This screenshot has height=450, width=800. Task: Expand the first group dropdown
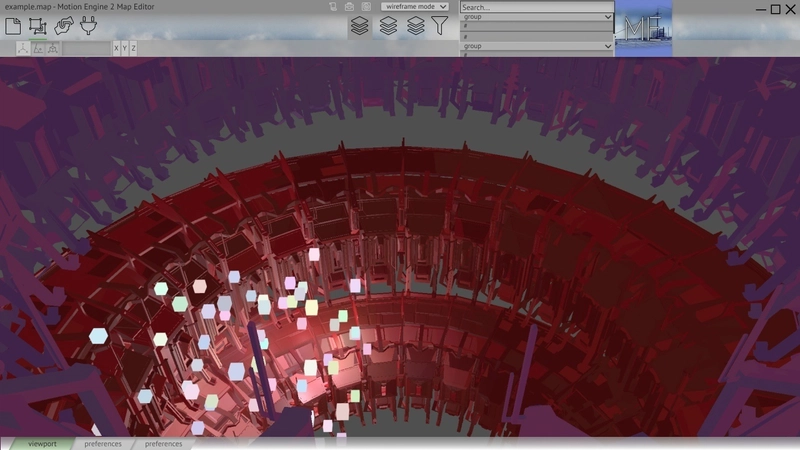click(x=536, y=17)
